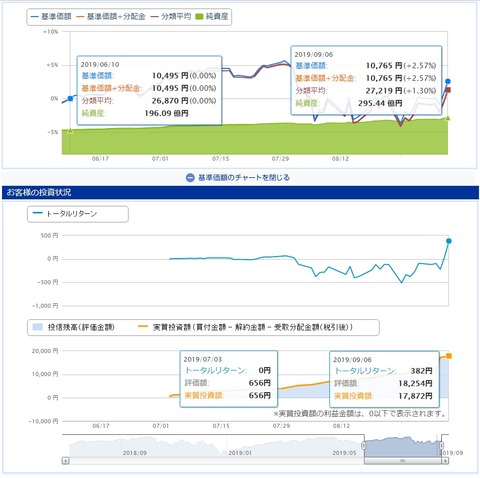This screenshot has width=480, height=478.
Task: Toggle the トータルリターン legend series
Action: pos(65,213)
